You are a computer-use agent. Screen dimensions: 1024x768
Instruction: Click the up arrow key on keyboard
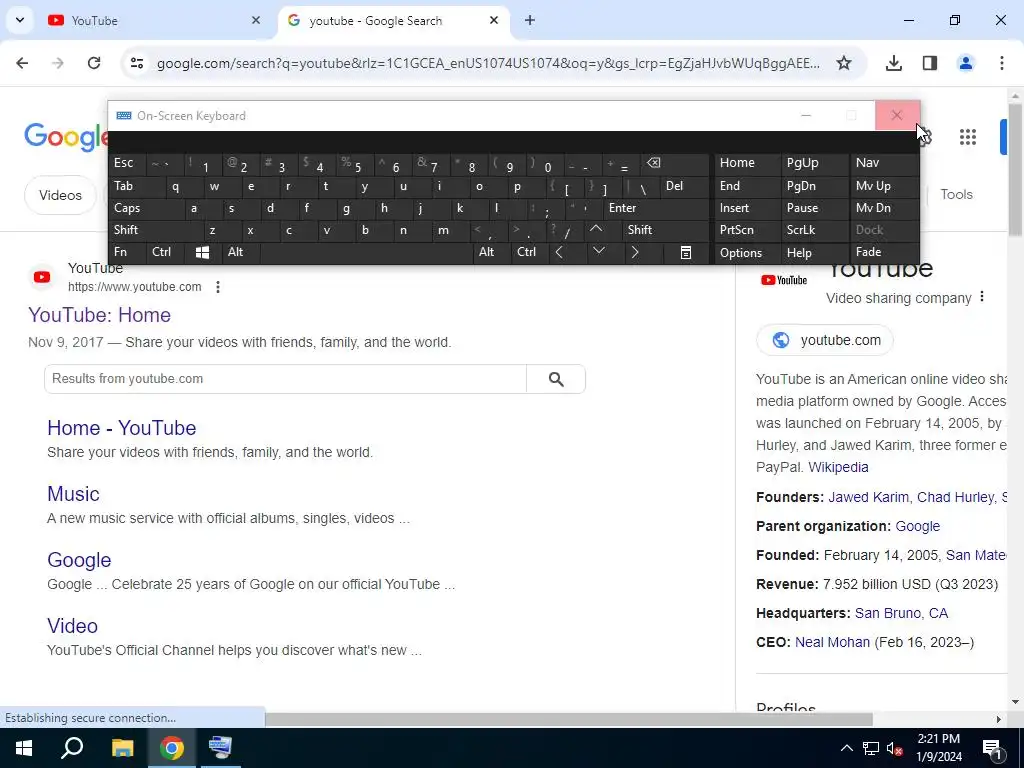point(596,230)
